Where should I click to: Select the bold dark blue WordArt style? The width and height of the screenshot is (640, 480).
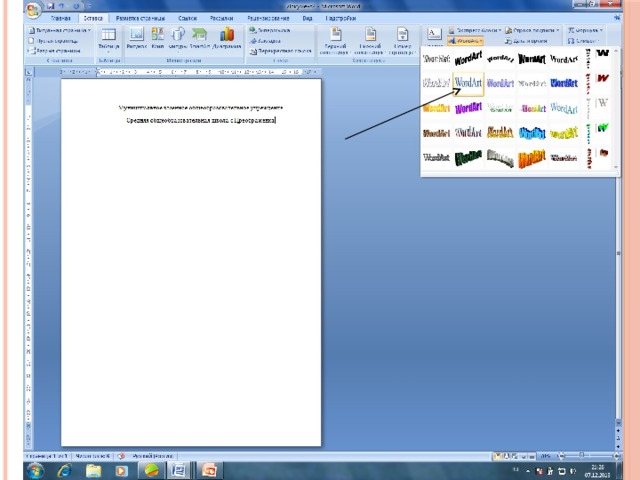point(564,83)
